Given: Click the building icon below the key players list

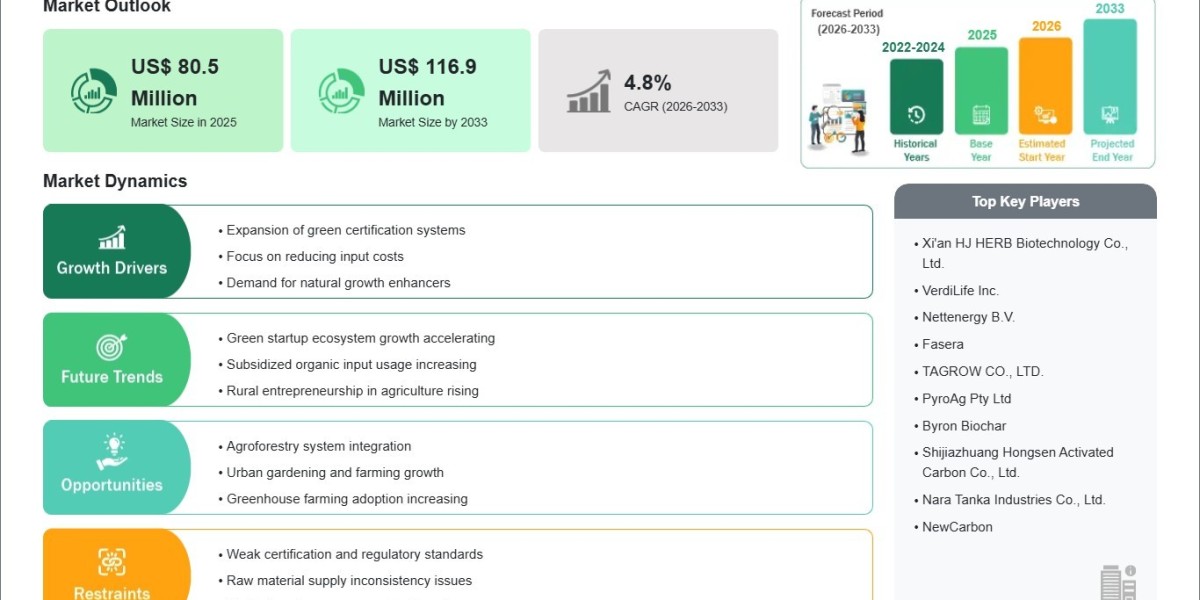Looking at the screenshot, I should (1118, 582).
